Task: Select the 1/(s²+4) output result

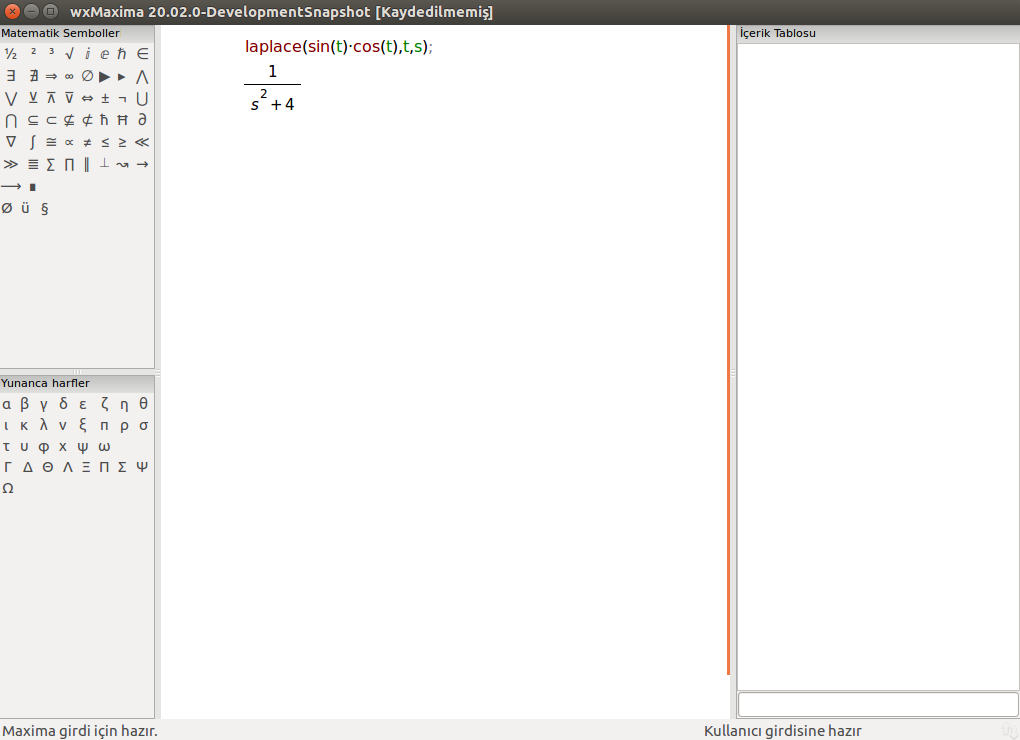Action: click(273, 88)
